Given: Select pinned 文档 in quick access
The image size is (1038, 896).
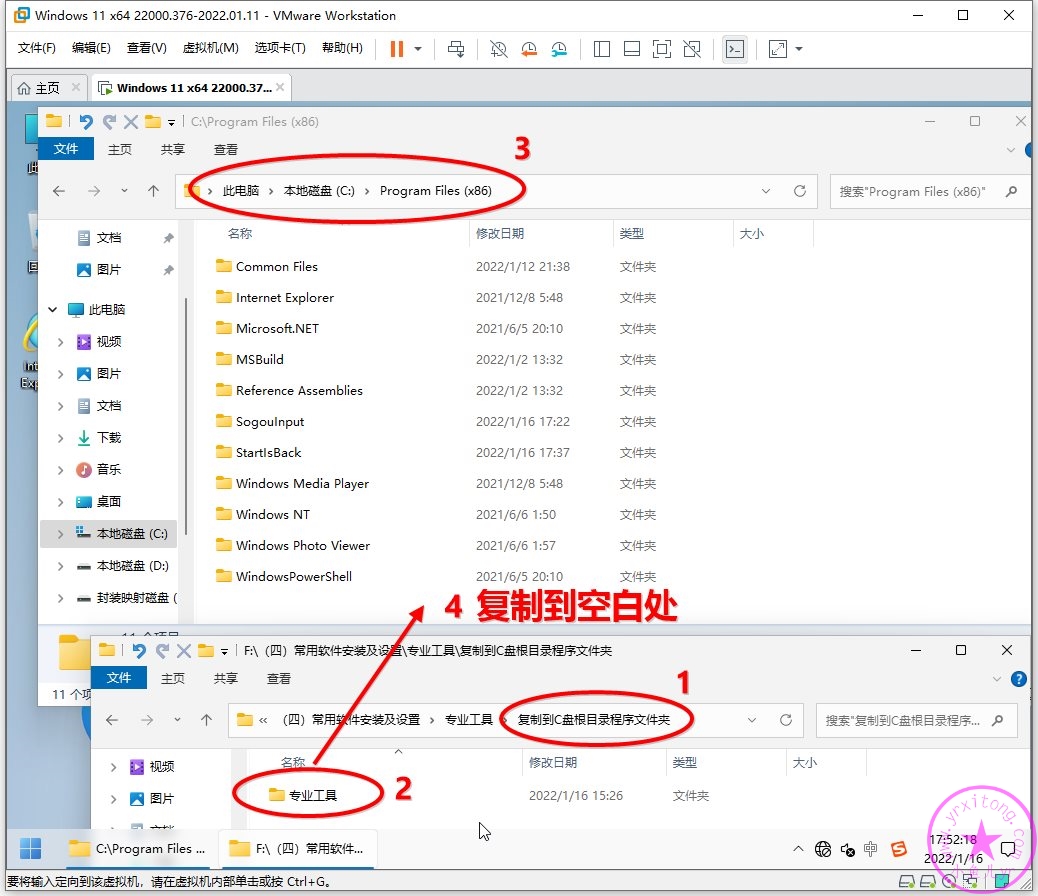Looking at the screenshot, I should point(109,237).
